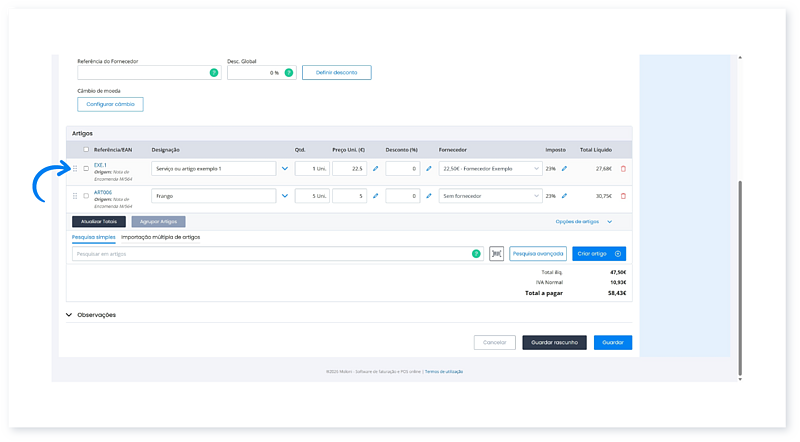Click Guardar rascunho button
Image resolution: width=800 pixels, height=442 pixels.
(555, 342)
